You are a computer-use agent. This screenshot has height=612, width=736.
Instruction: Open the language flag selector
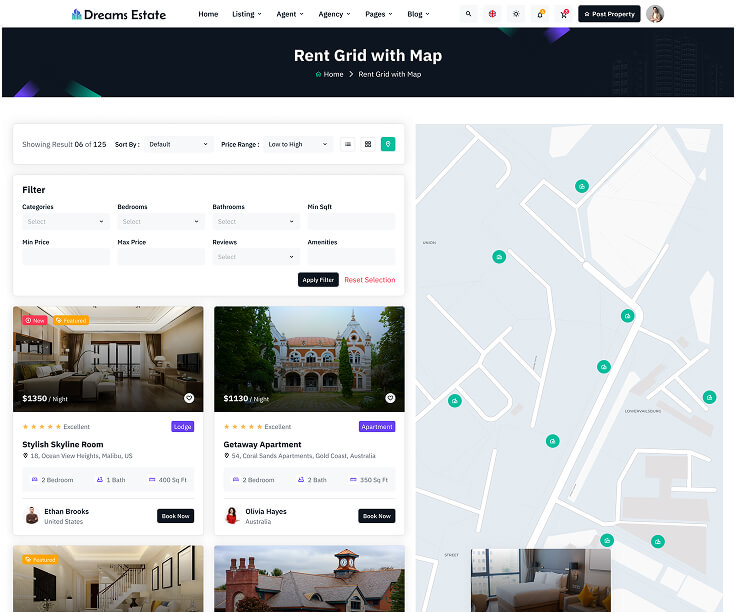(492, 14)
